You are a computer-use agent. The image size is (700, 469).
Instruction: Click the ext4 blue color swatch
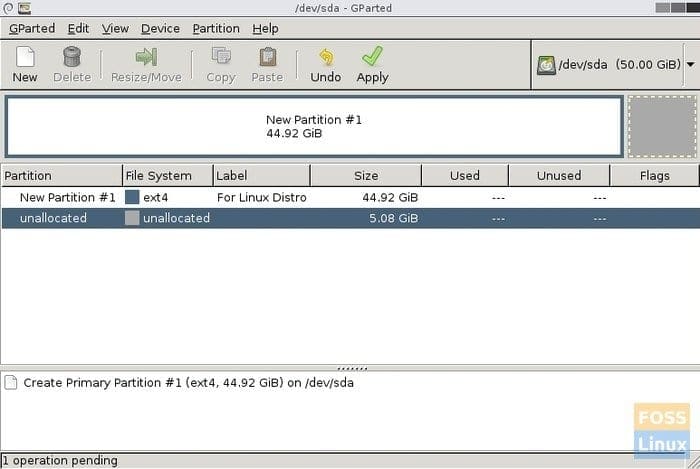[132, 197]
